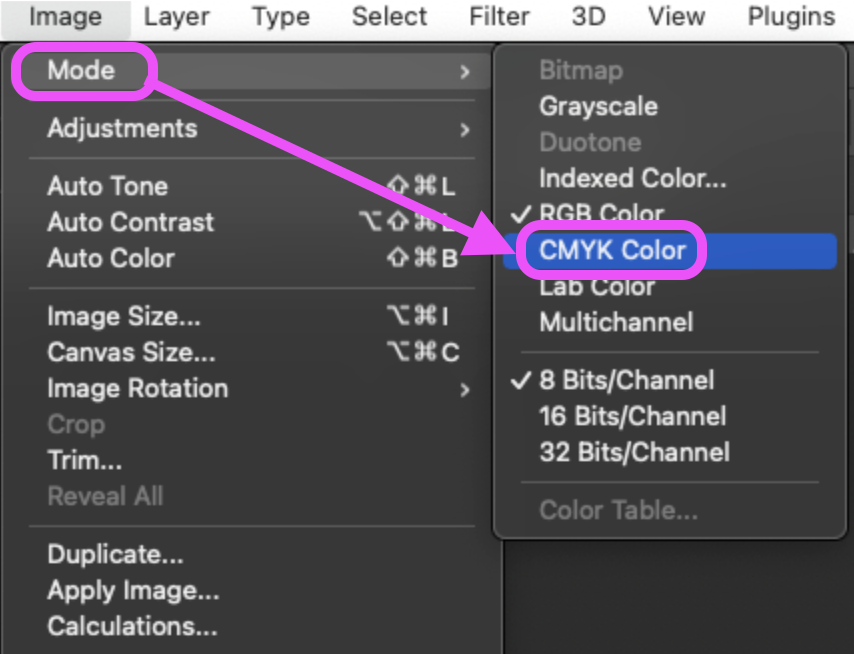Open the Select menu
Image resolution: width=854 pixels, height=654 pixels.
[x=389, y=17]
